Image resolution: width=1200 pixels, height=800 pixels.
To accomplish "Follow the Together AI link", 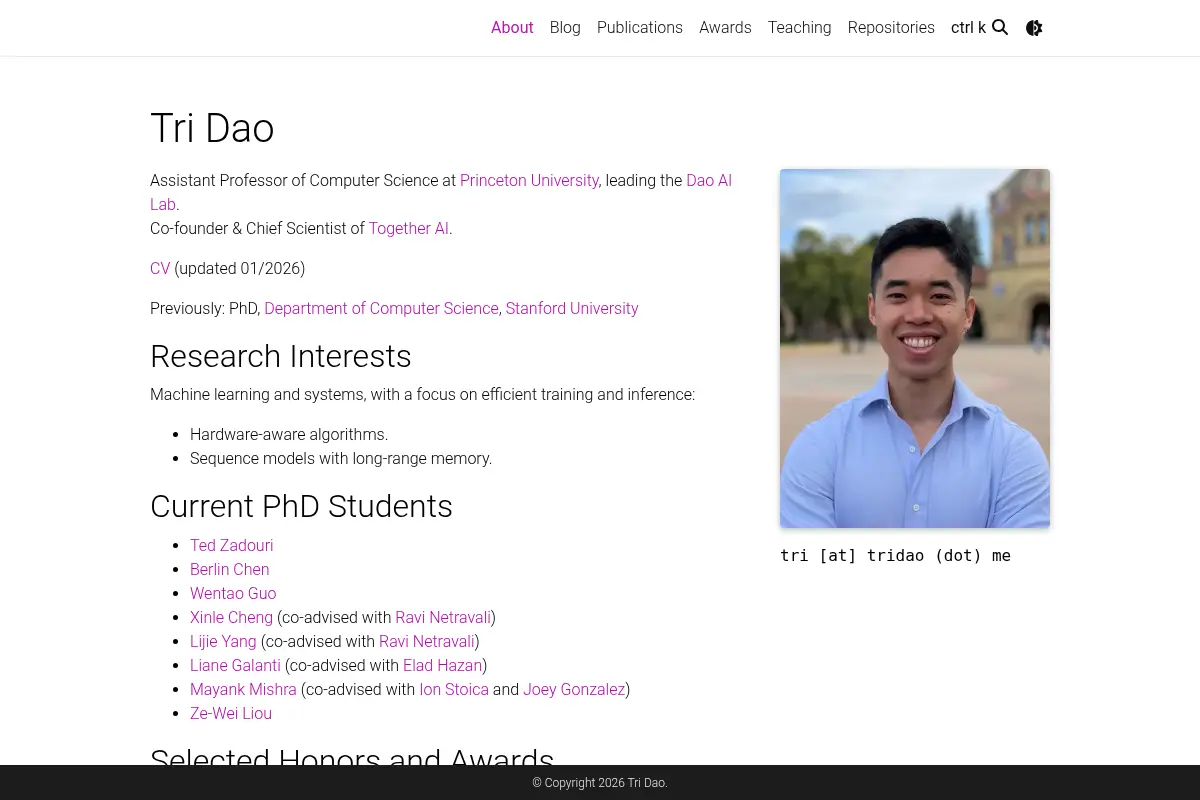I will pos(408,229).
